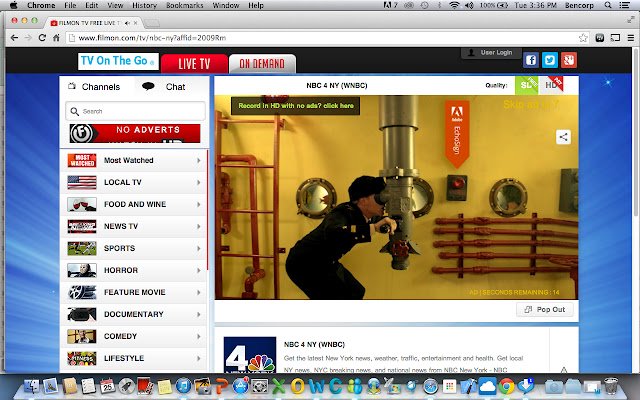Click Record in HD with no ads link
This screenshot has height=400, width=640.
click(296, 106)
